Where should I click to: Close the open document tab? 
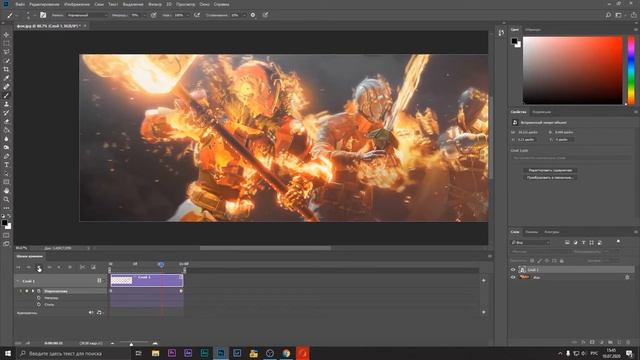[85, 26]
